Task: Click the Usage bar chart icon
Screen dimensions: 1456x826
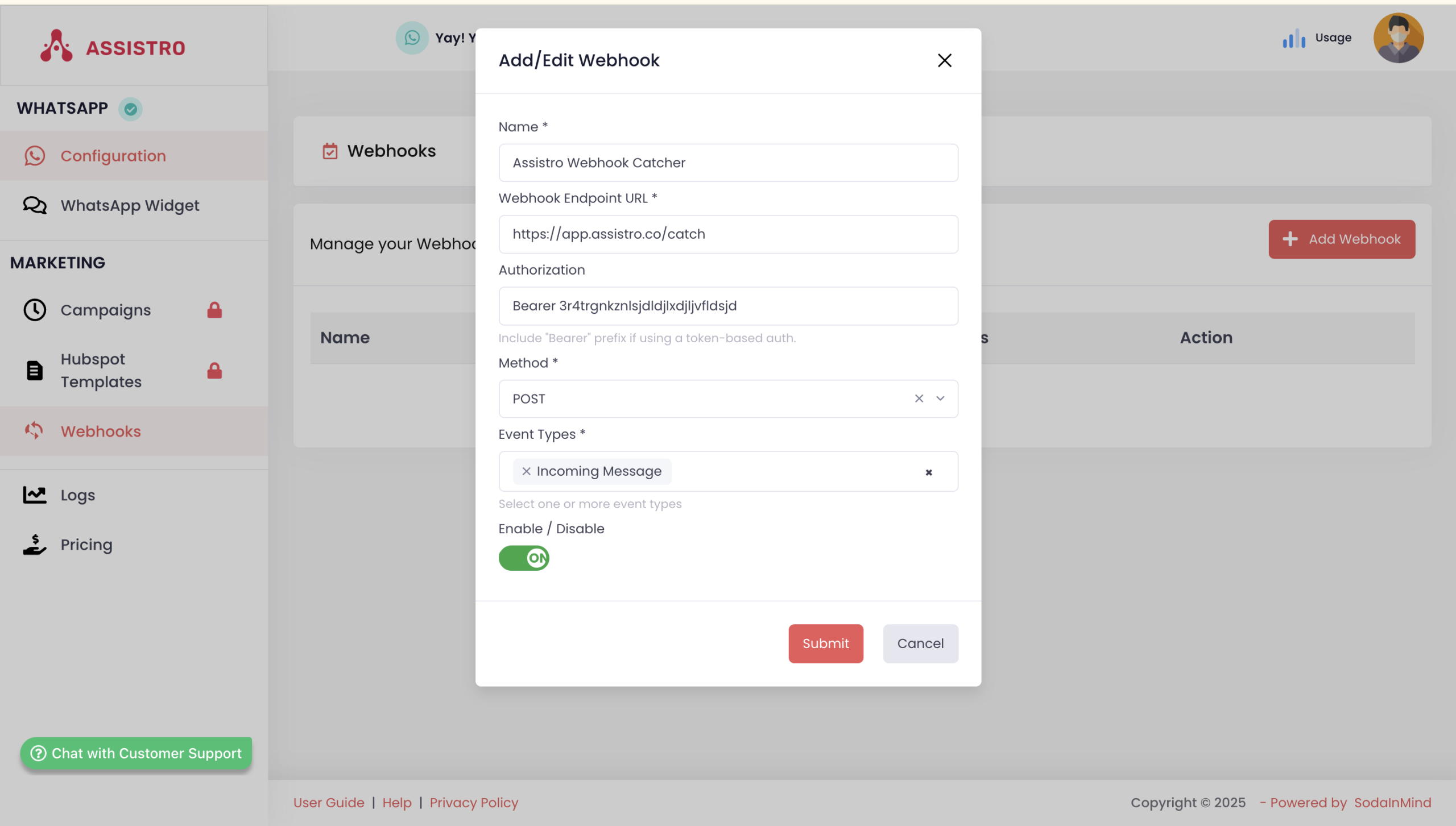Action: 1293,38
